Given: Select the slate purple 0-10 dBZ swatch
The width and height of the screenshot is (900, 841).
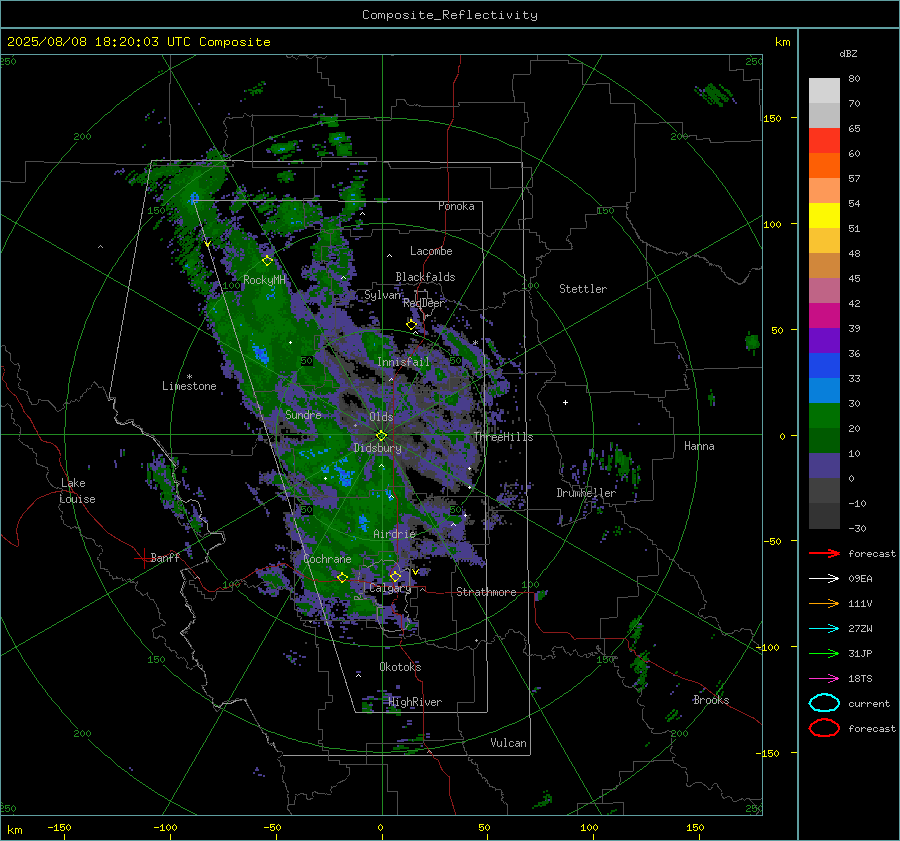Looking at the screenshot, I should [x=824, y=466].
